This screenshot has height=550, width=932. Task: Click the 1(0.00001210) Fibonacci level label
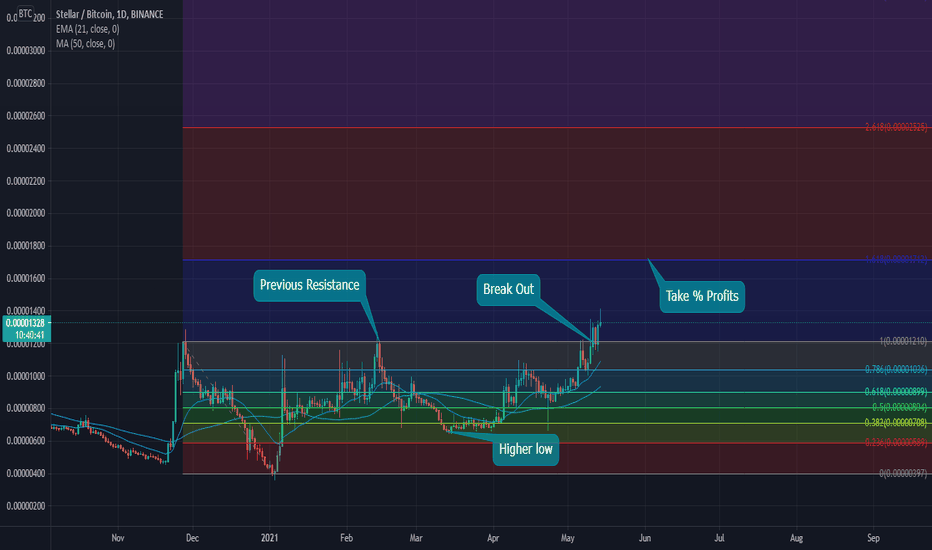click(903, 341)
